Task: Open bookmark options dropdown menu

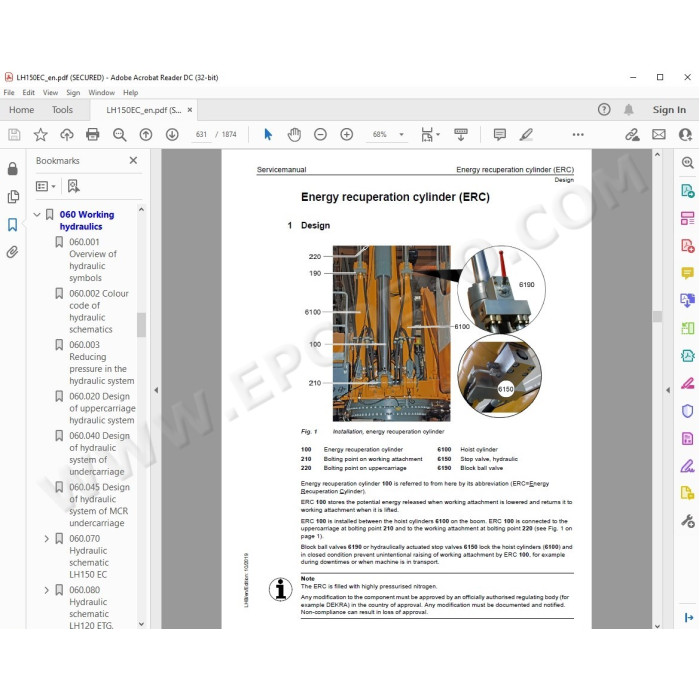Action: pyautogui.click(x=46, y=186)
